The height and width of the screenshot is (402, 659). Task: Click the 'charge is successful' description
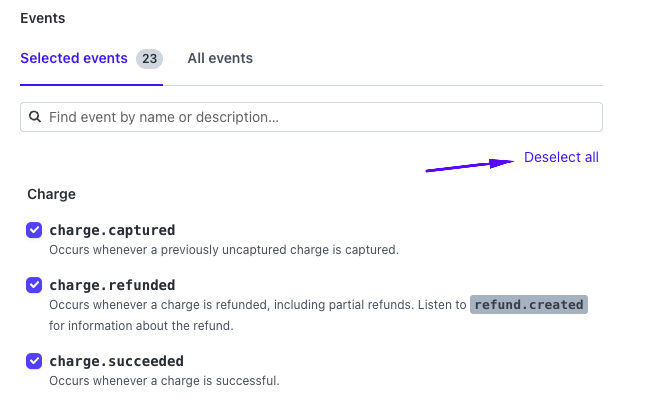point(164,380)
